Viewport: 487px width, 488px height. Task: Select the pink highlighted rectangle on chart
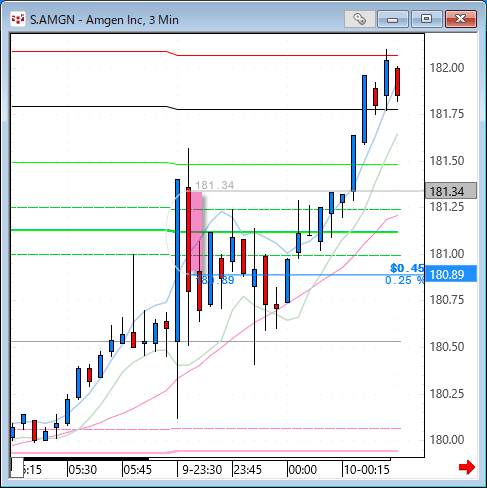coord(196,232)
